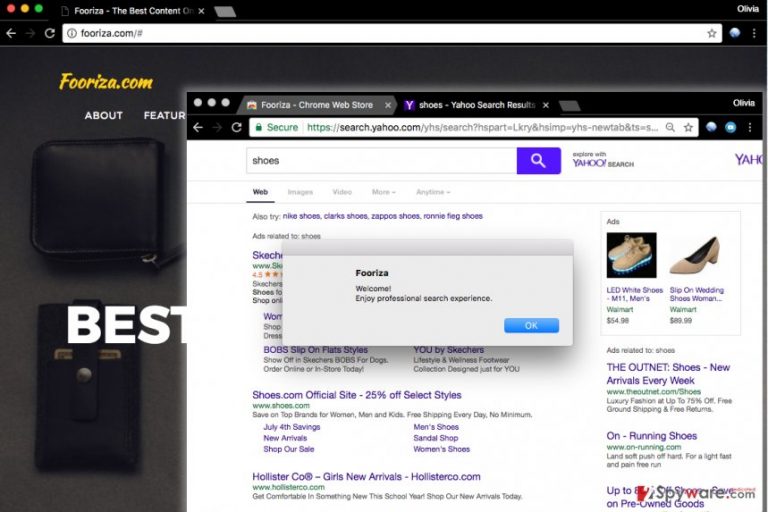Click ronnie fieg shoes suggestion link
This screenshot has width=768, height=512.
[453, 216]
